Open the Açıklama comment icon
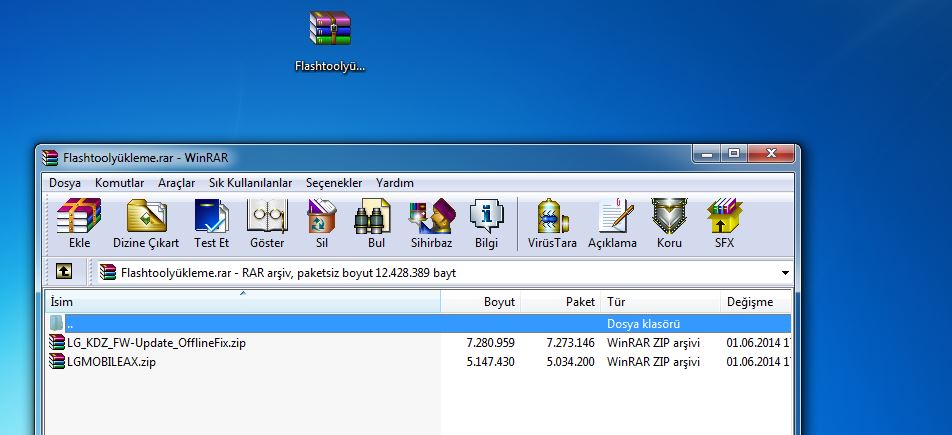 615,216
